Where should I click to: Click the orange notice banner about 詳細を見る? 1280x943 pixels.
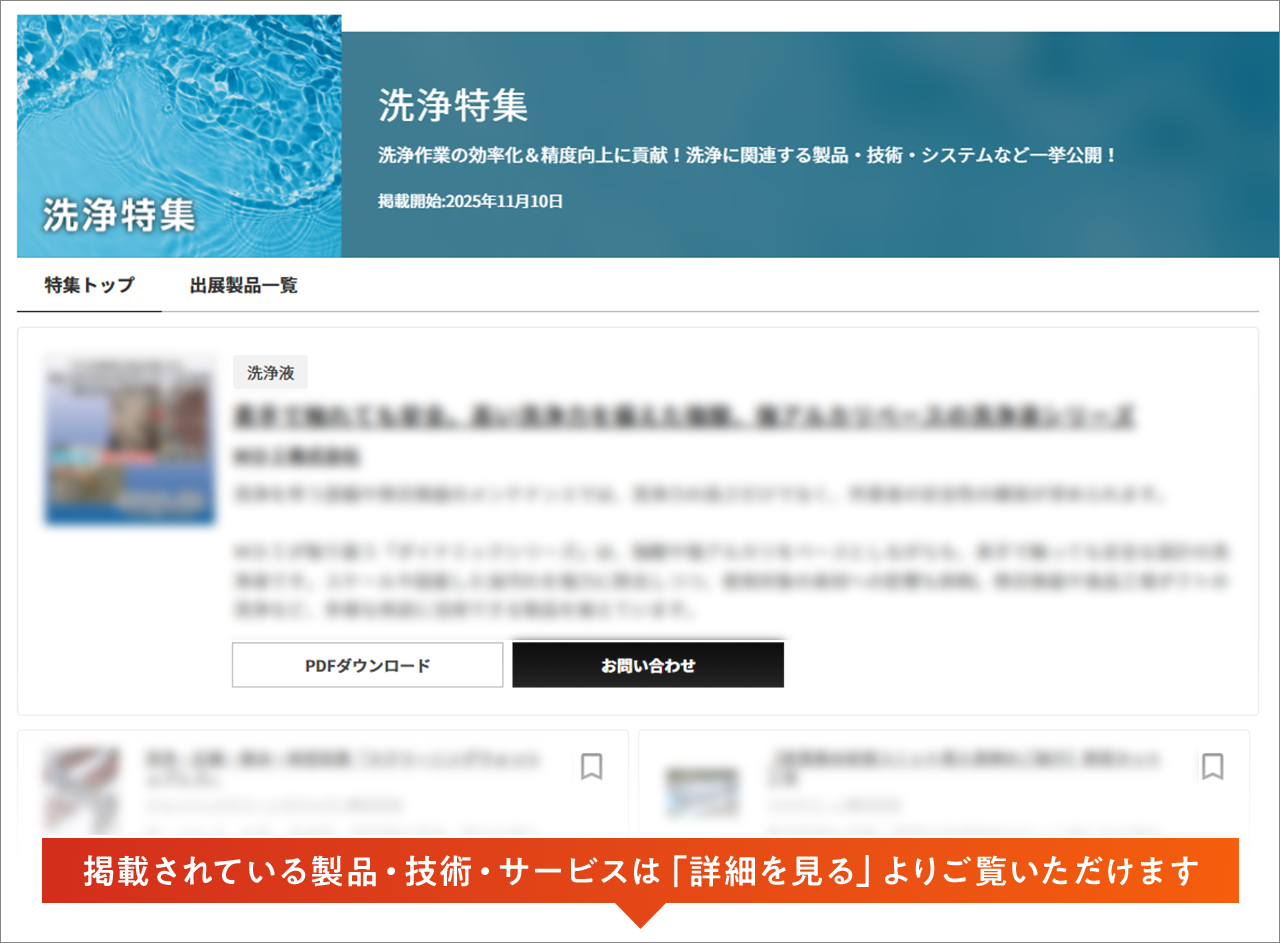click(639, 871)
